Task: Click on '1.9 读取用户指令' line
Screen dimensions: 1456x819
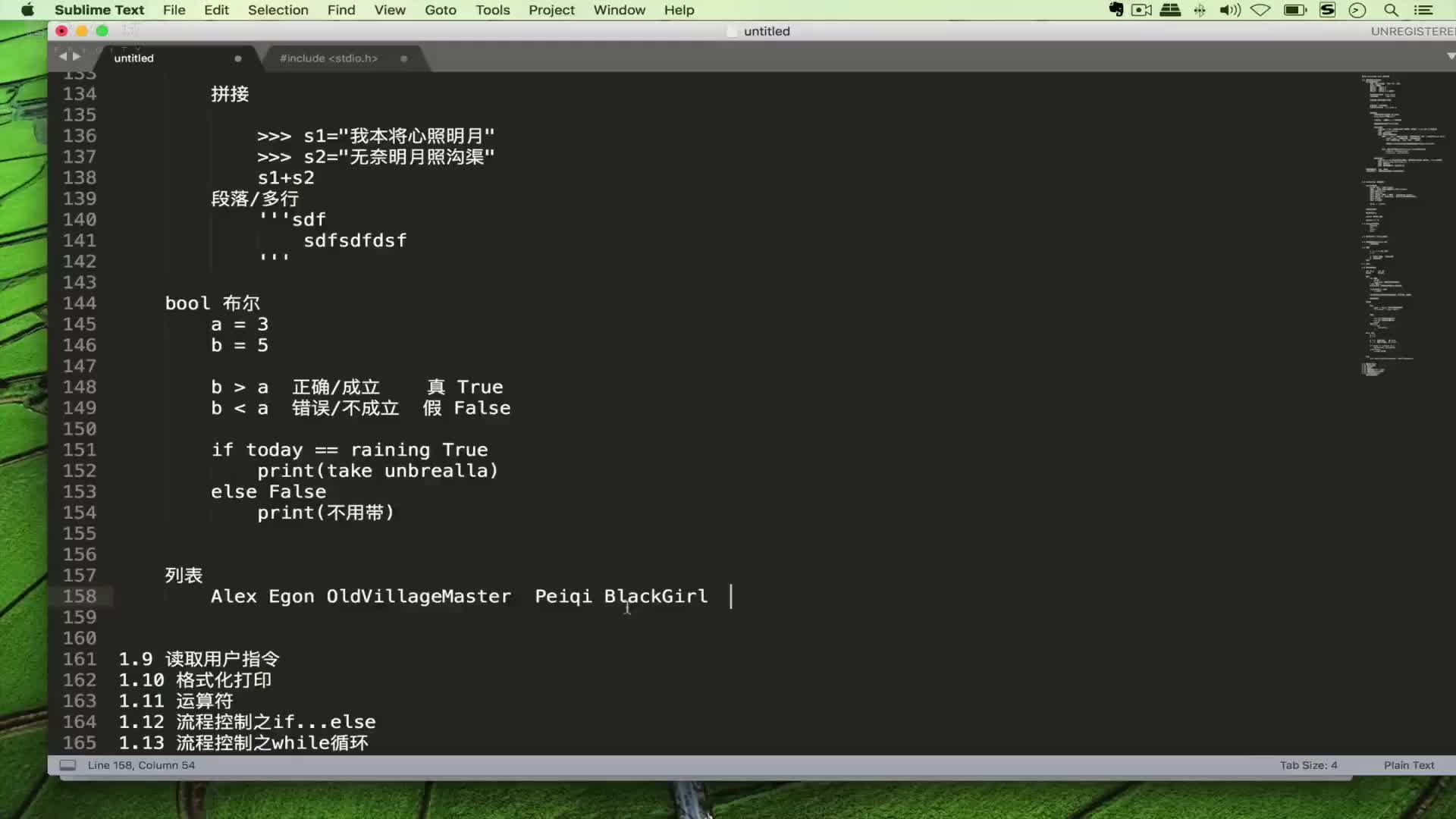Action: pos(199,660)
